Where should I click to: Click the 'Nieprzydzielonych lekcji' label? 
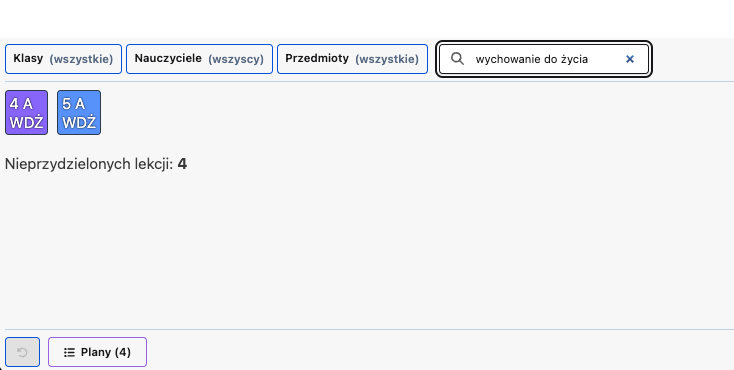pos(89,164)
